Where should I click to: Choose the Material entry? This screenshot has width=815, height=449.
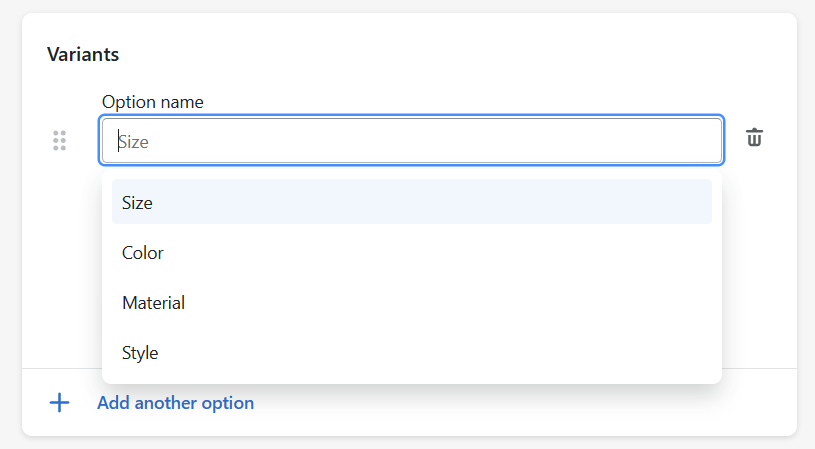click(x=412, y=302)
